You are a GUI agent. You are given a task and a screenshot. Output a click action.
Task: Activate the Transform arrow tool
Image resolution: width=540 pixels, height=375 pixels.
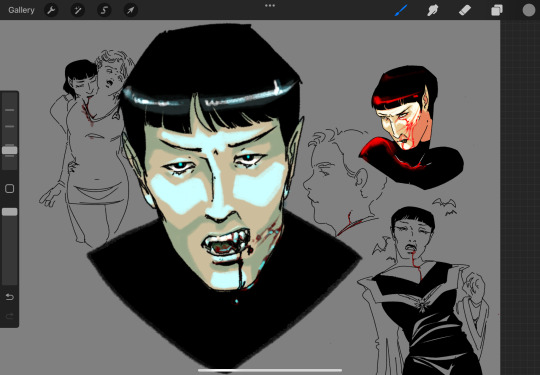131,10
